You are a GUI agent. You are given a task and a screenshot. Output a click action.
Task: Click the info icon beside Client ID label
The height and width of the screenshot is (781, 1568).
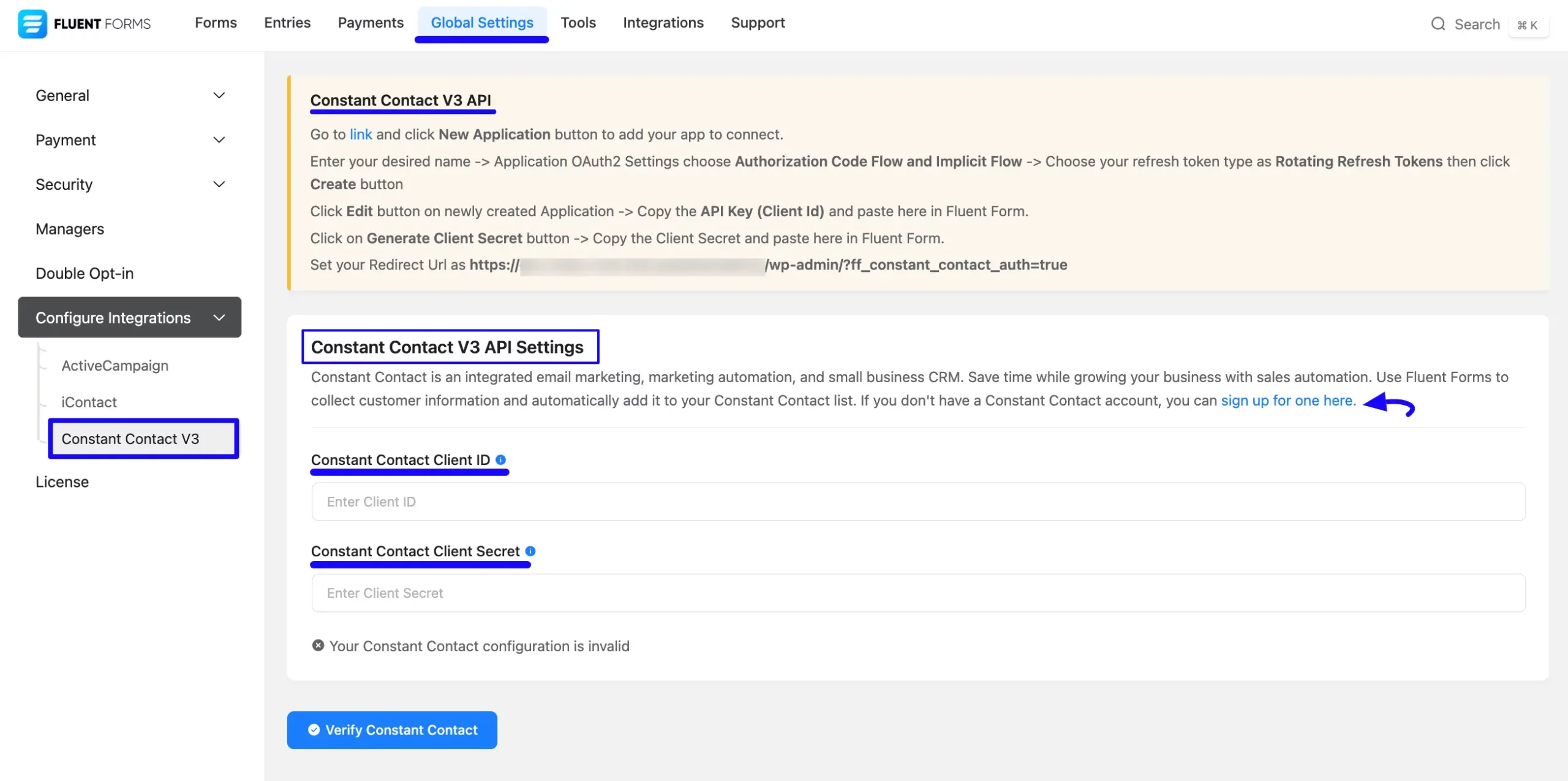tap(500, 459)
